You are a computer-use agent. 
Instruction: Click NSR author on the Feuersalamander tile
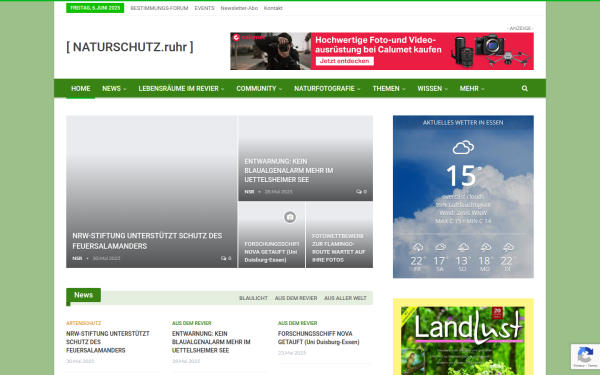point(77,258)
